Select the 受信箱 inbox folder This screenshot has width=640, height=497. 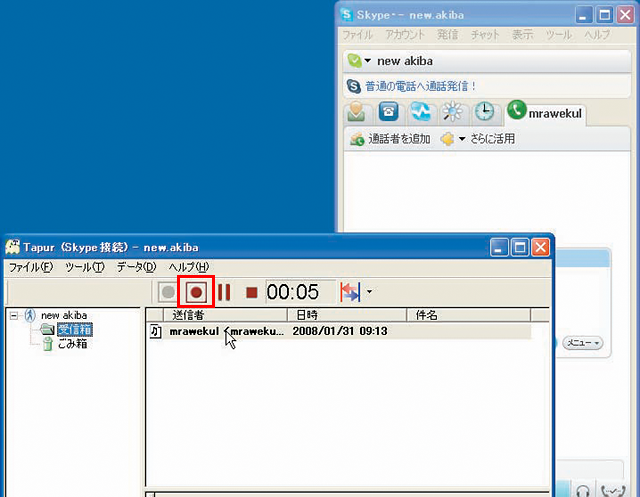point(75,330)
